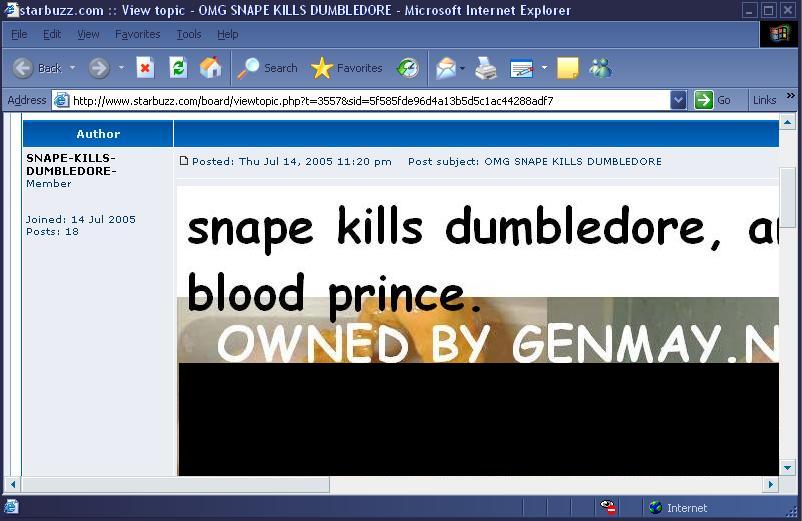
Task: Click vertical scrollbar down arrow
Action: 787,467
